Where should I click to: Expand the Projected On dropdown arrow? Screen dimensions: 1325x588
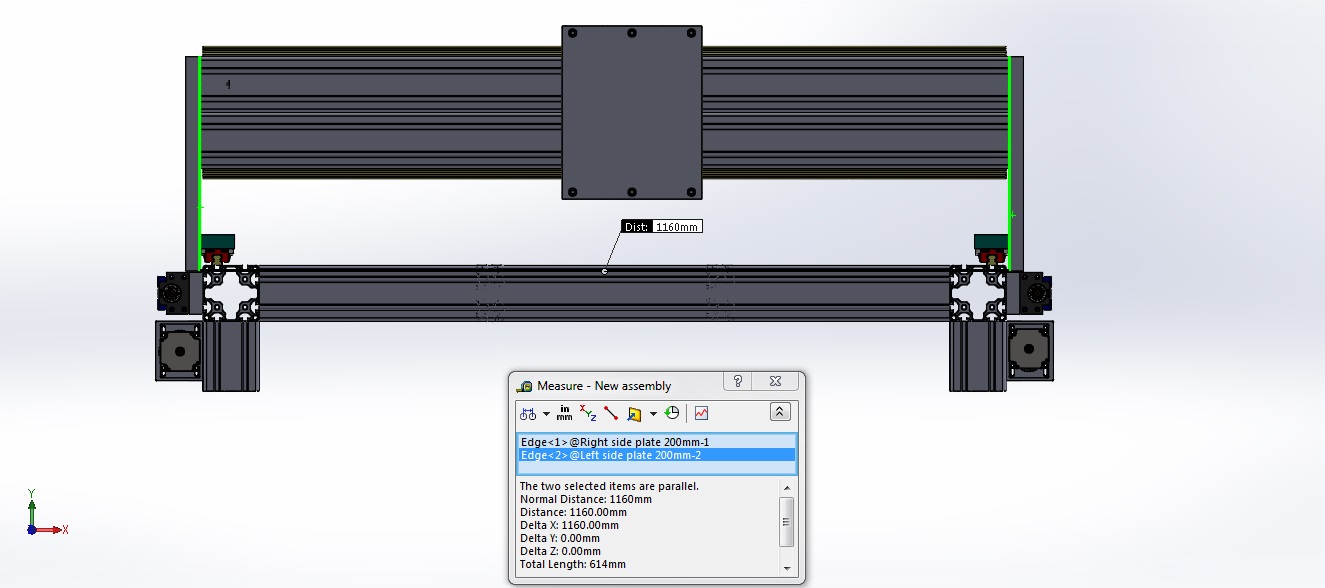653,413
